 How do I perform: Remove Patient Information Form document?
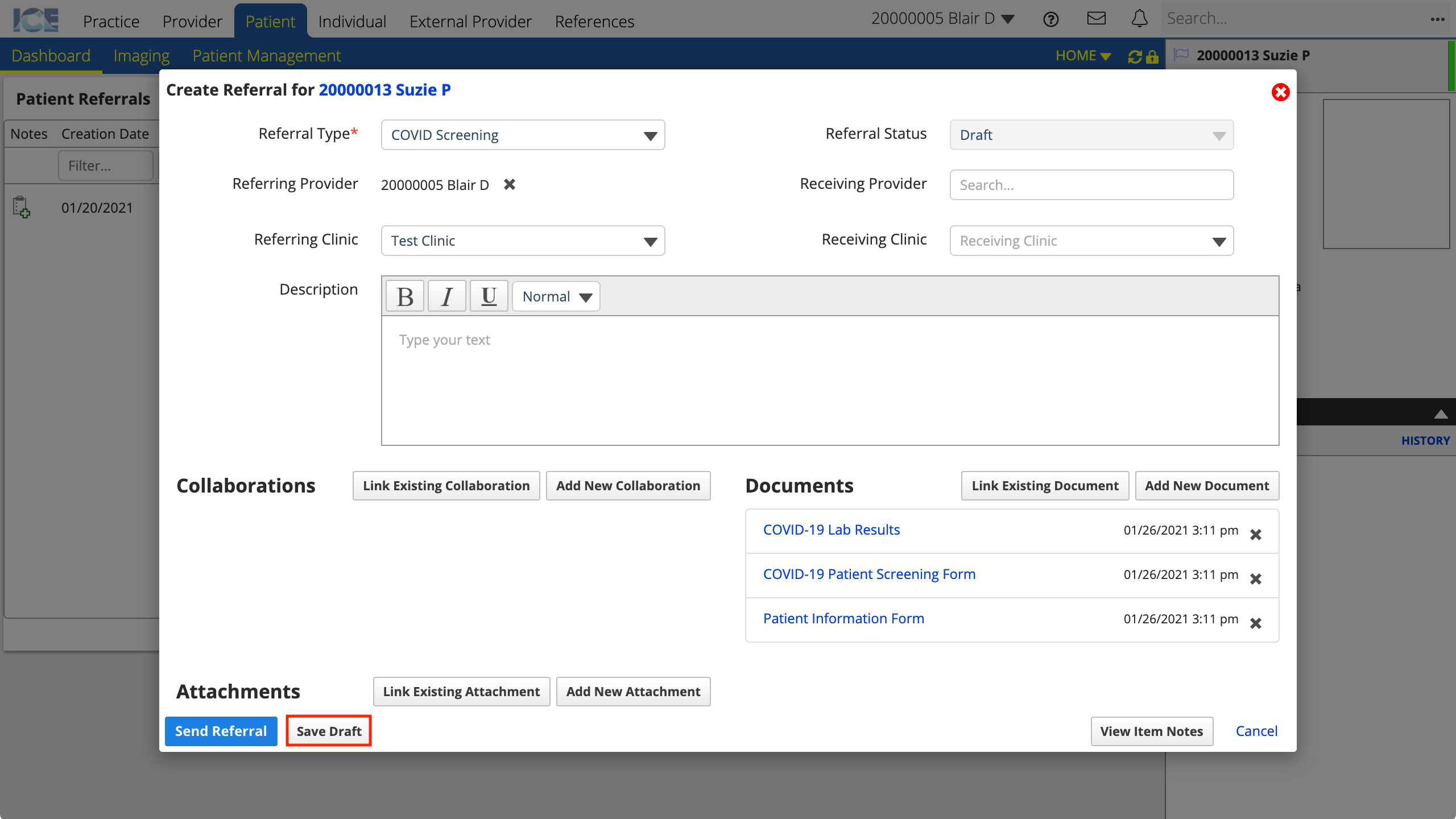pyautogui.click(x=1256, y=623)
